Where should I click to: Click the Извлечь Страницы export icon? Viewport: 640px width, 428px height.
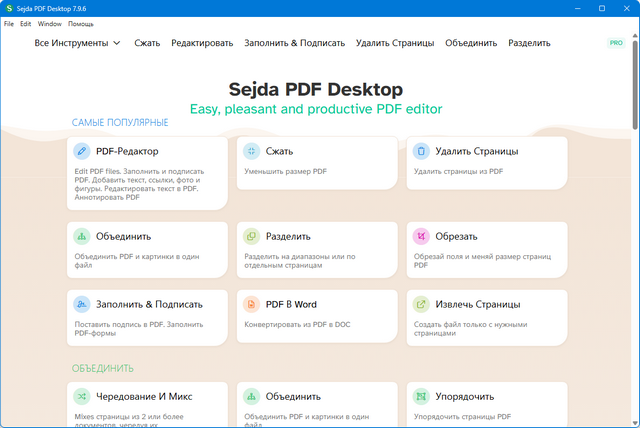tap(421, 304)
